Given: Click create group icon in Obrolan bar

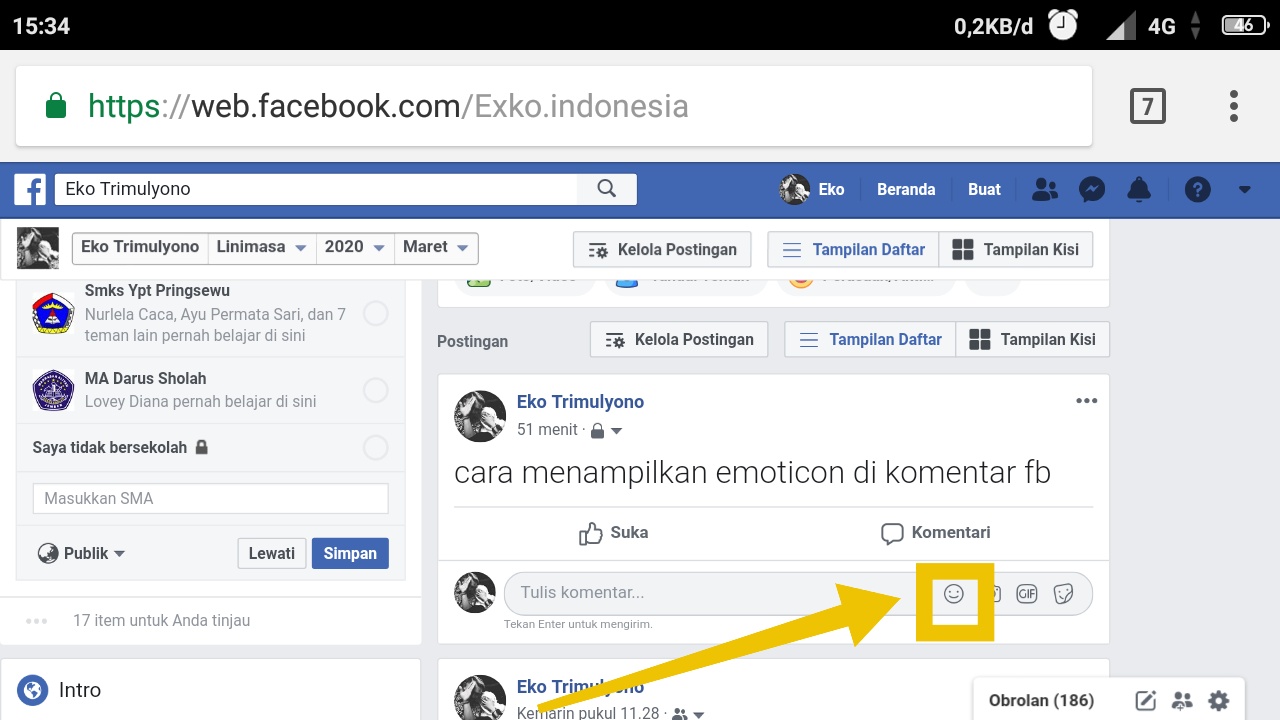Looking at the screenshot, I should (1182, 700).
